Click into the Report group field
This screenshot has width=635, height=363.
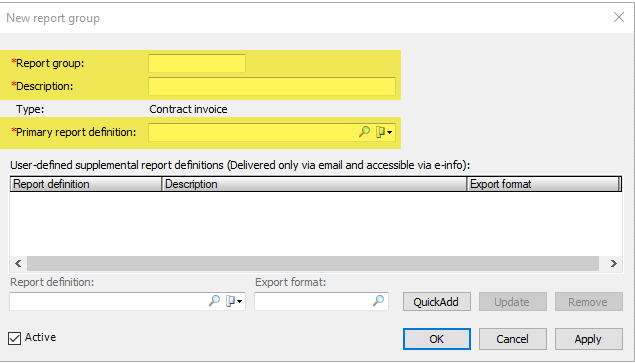click(x=197, y=64)
